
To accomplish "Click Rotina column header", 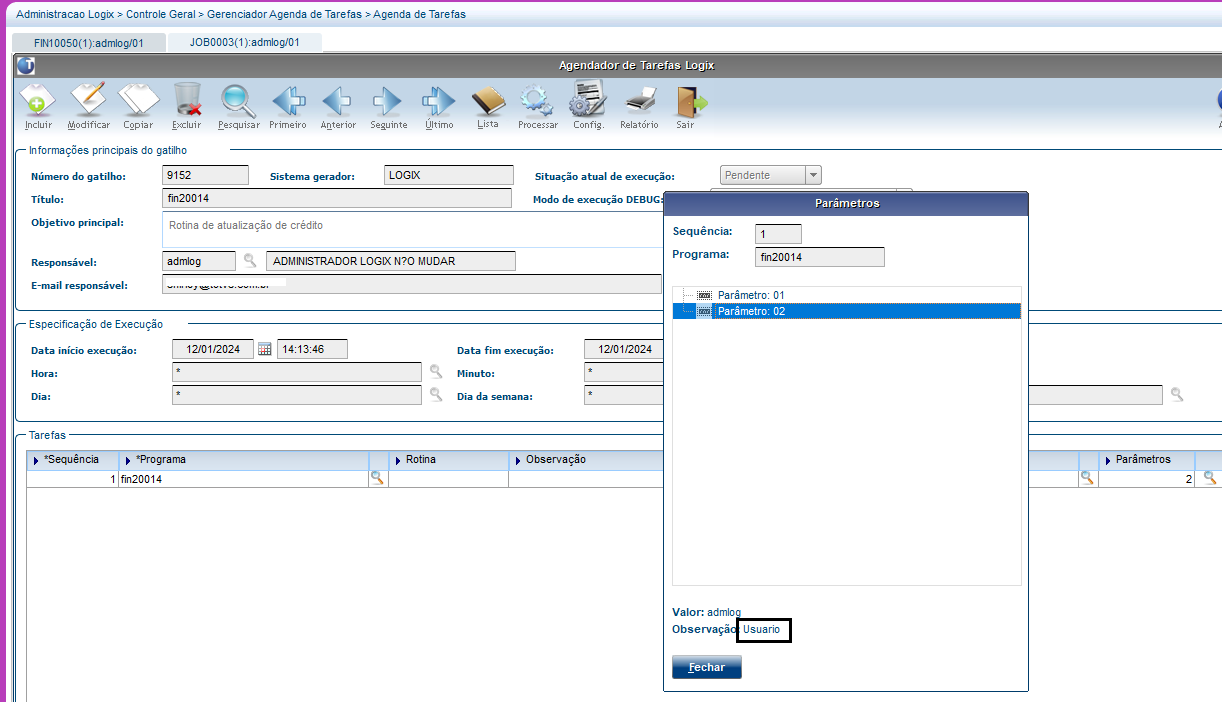I will point(448,460).
